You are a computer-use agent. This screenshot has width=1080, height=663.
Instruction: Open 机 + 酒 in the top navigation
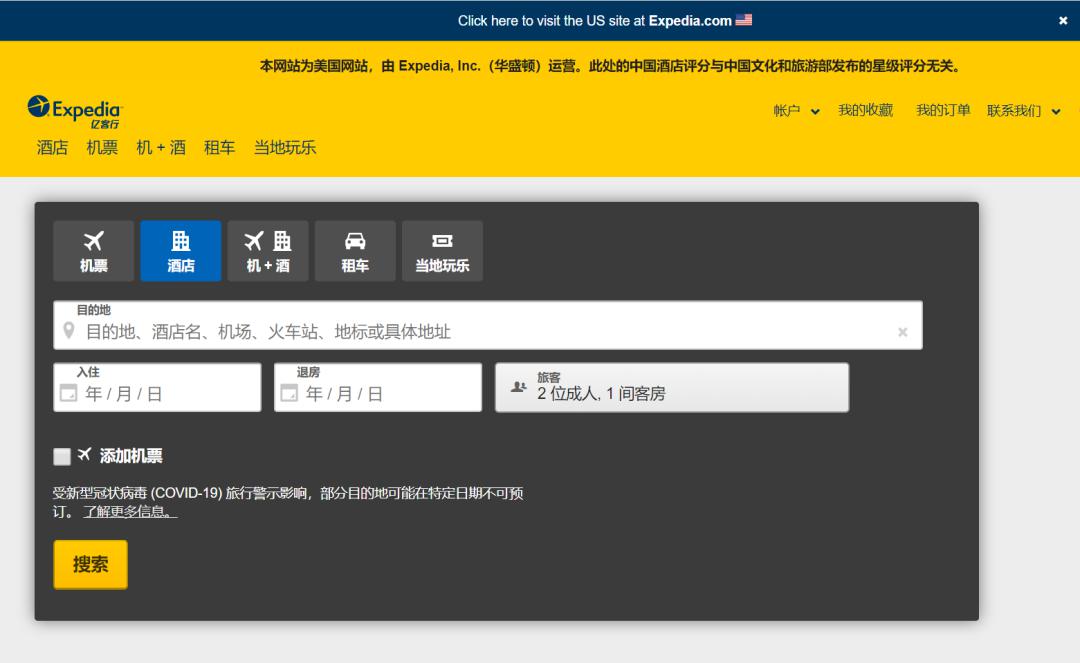point(161,147)
